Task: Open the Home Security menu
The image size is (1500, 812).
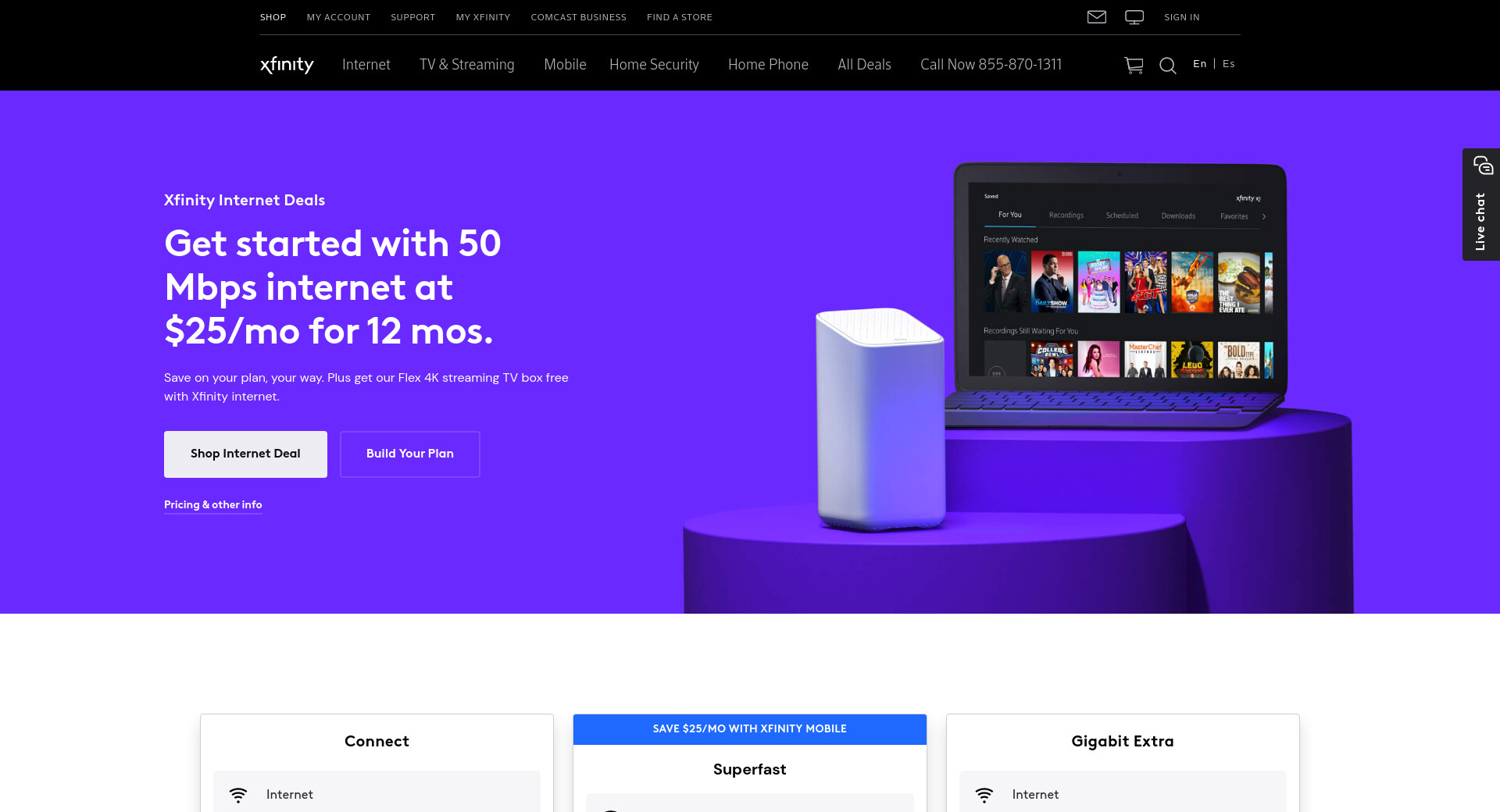Action: 654,65
